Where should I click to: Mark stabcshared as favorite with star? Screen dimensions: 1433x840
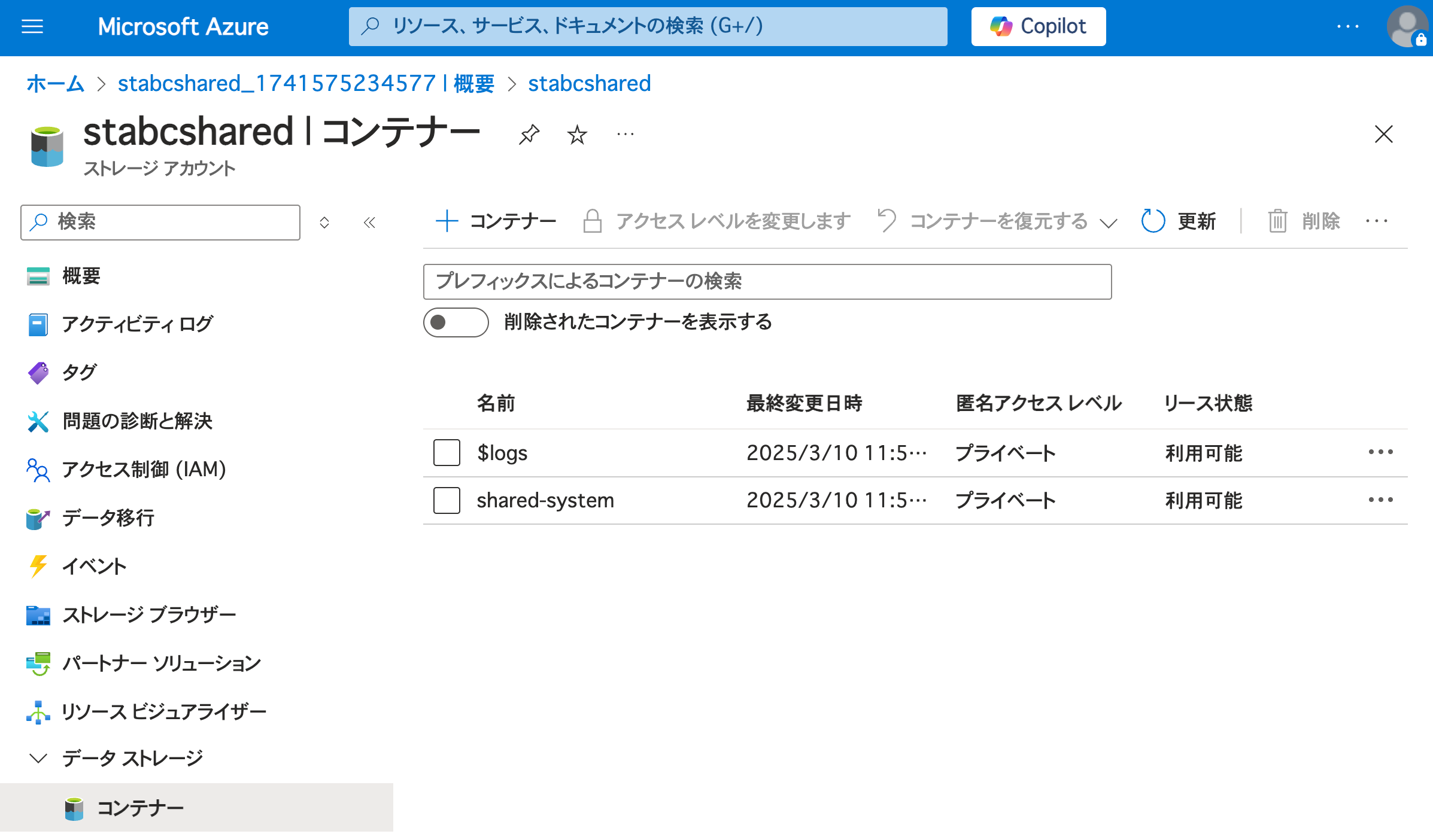click(577, 135)
